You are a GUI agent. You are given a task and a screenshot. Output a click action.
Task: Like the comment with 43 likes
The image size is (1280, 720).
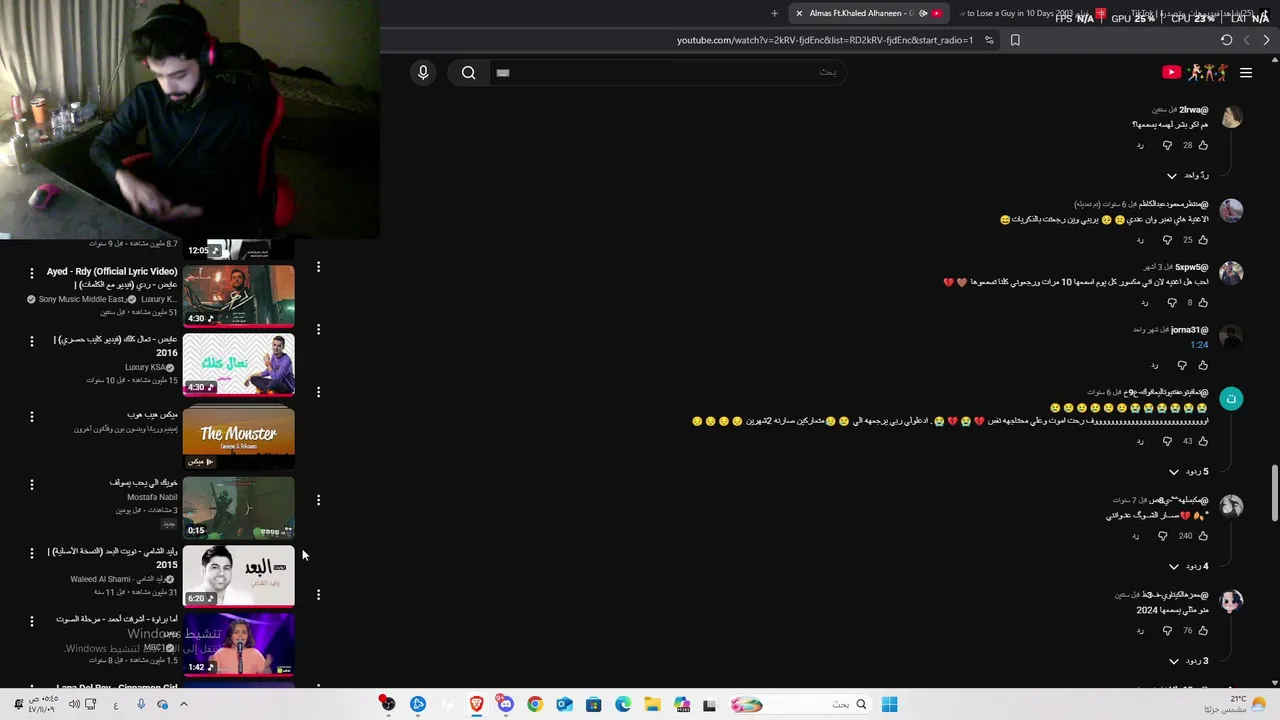[x=1203, y=441]
